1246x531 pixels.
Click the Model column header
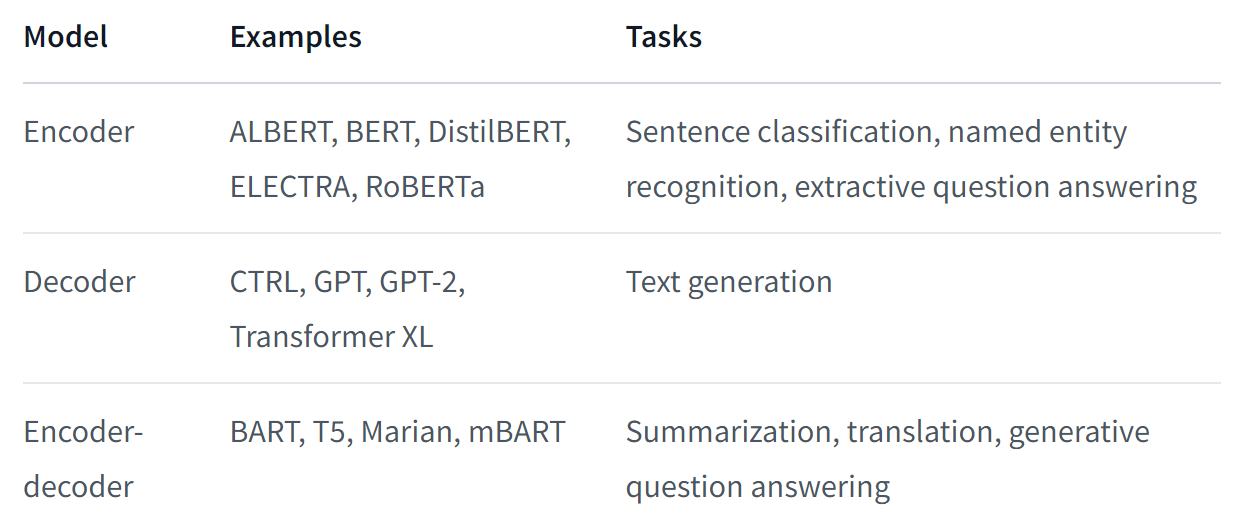pyautogui.click(x=66, y=38)
